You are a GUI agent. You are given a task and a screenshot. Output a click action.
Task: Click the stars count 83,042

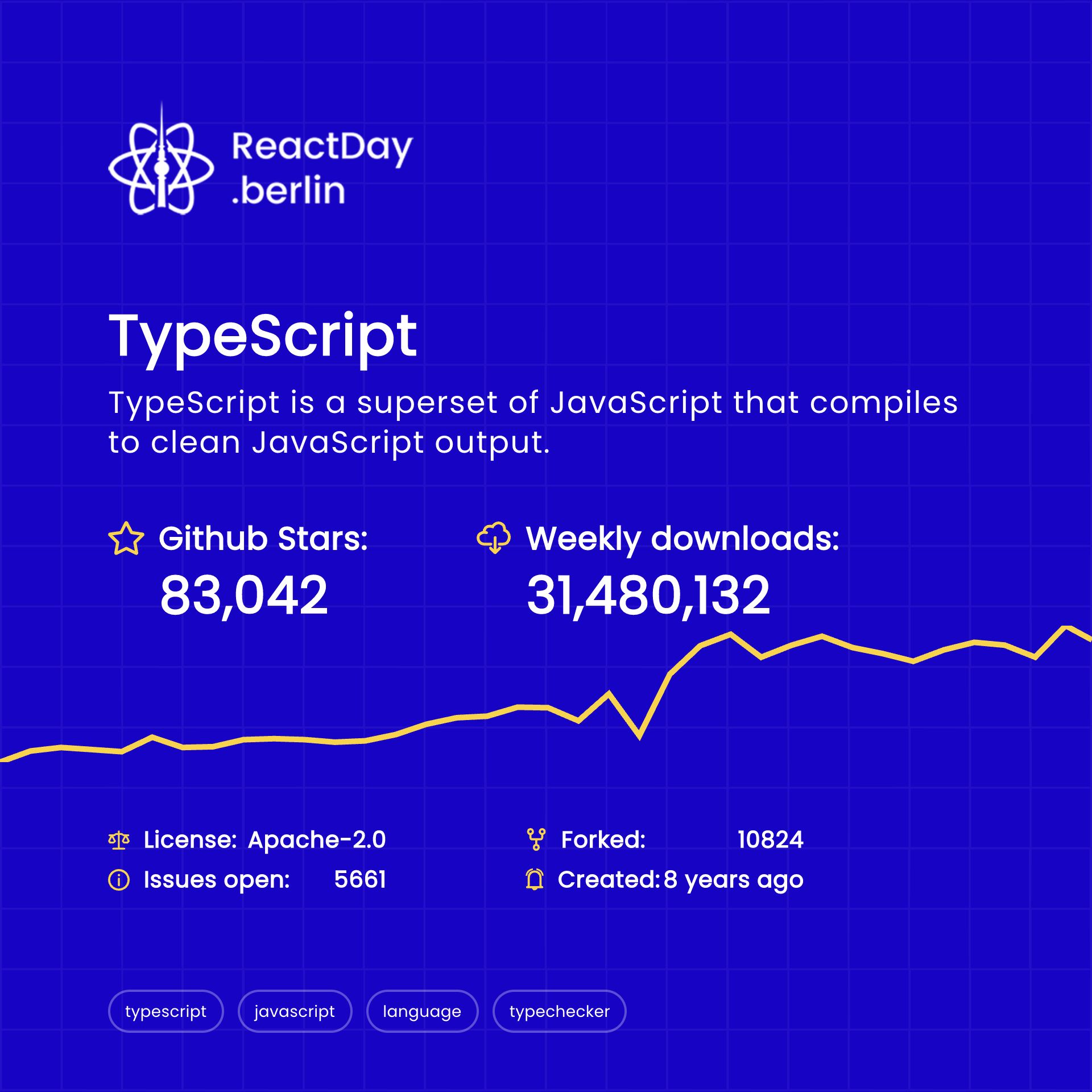tap(244, 595)
